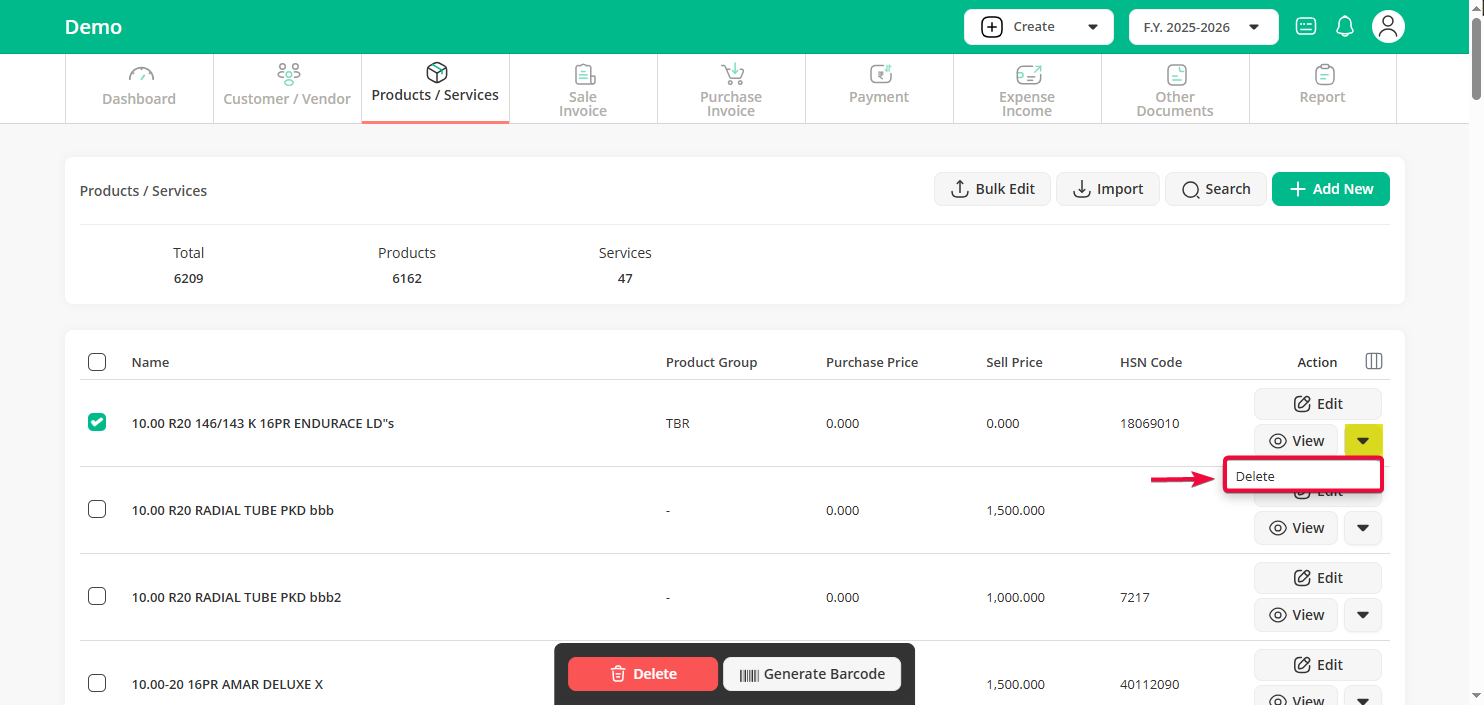View the RADIAL TUBE PKD bbb product

pyautogui.click(x=1296, y=528)
